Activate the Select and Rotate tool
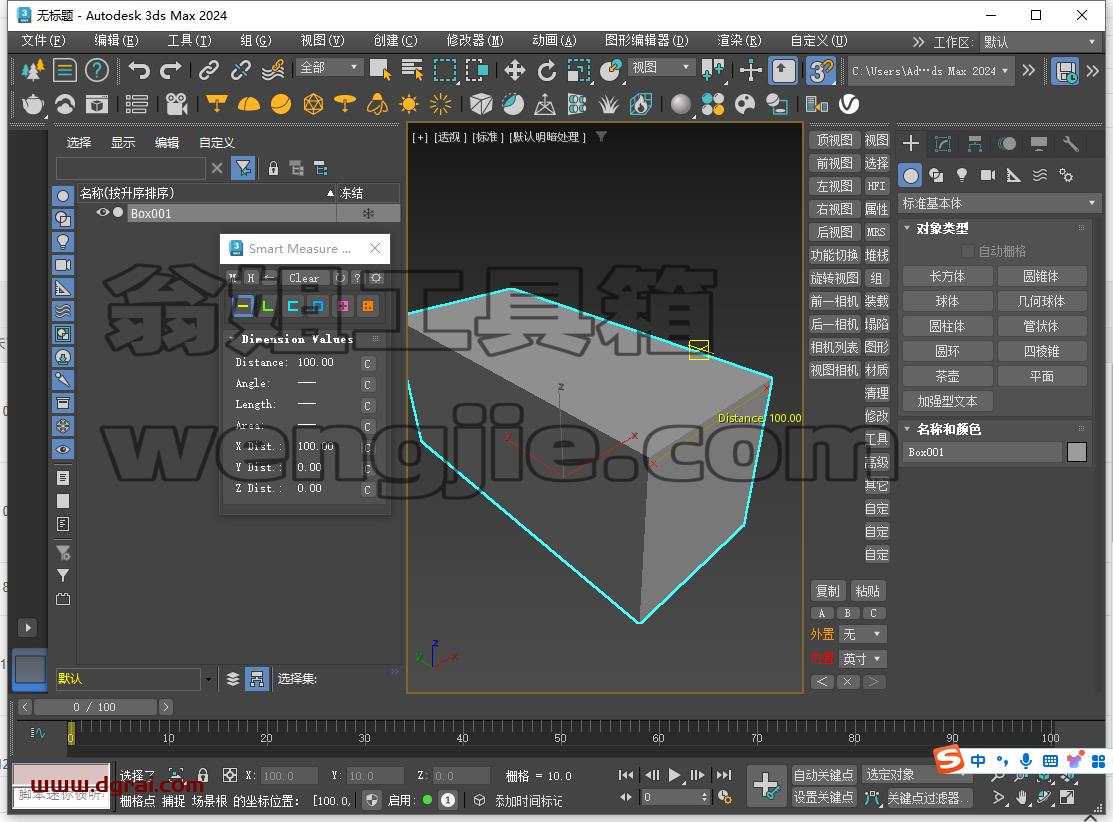The width and height of the screenshot is (1113, 822). pyautogui.click(x=547, y=70)
